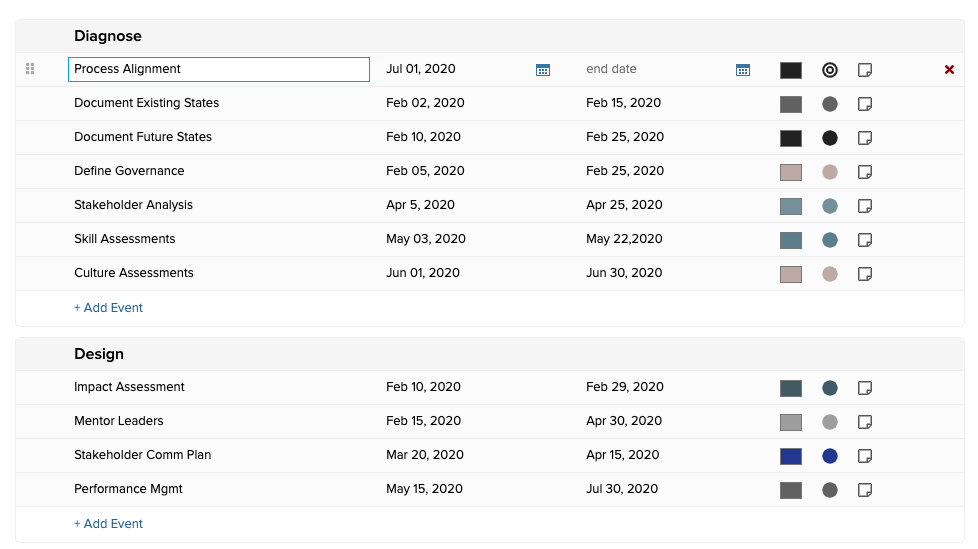Change circle shape for Stakeholder Comm Plan

point(830,456)
